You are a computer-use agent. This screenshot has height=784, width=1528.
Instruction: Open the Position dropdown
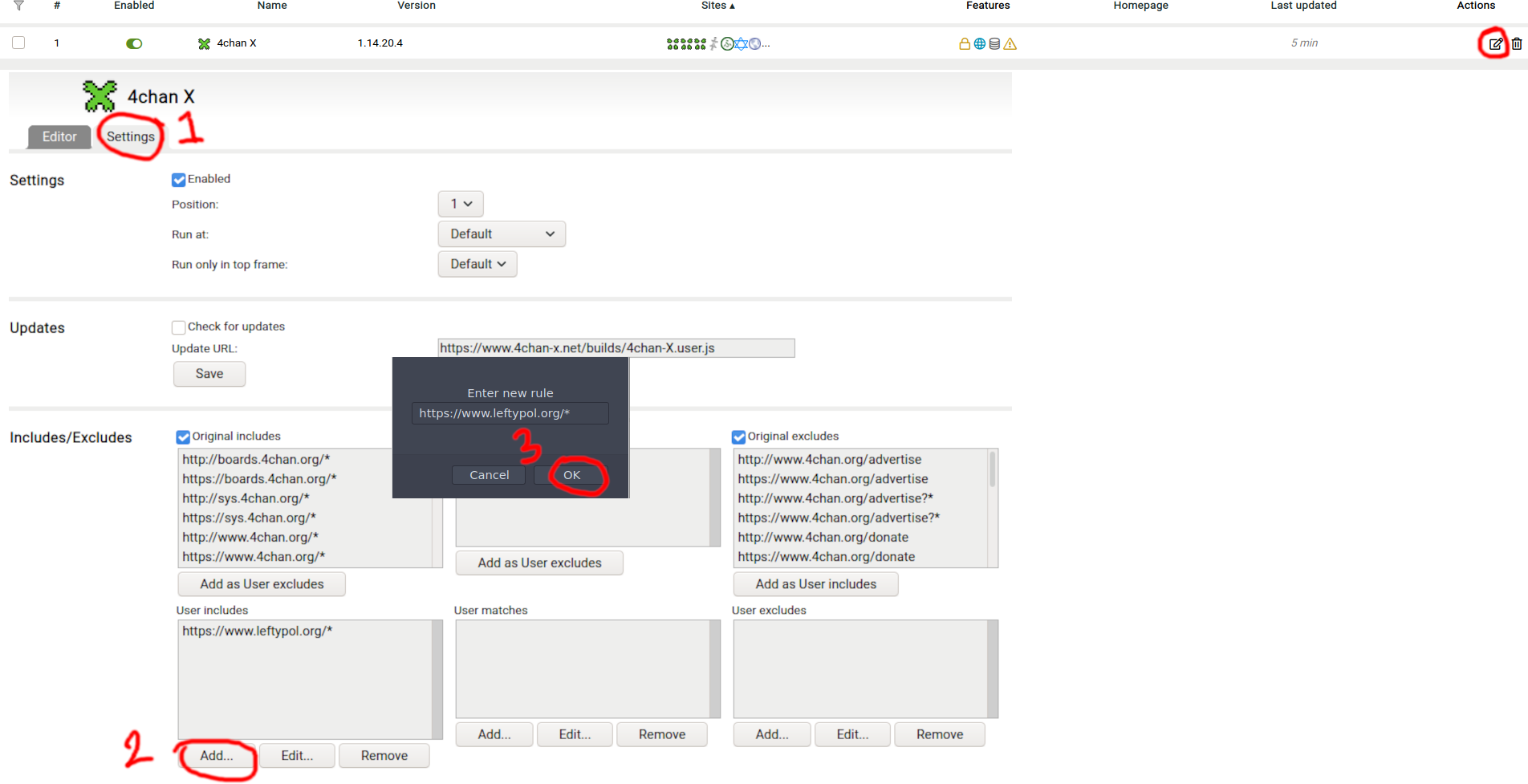(461, 204)
